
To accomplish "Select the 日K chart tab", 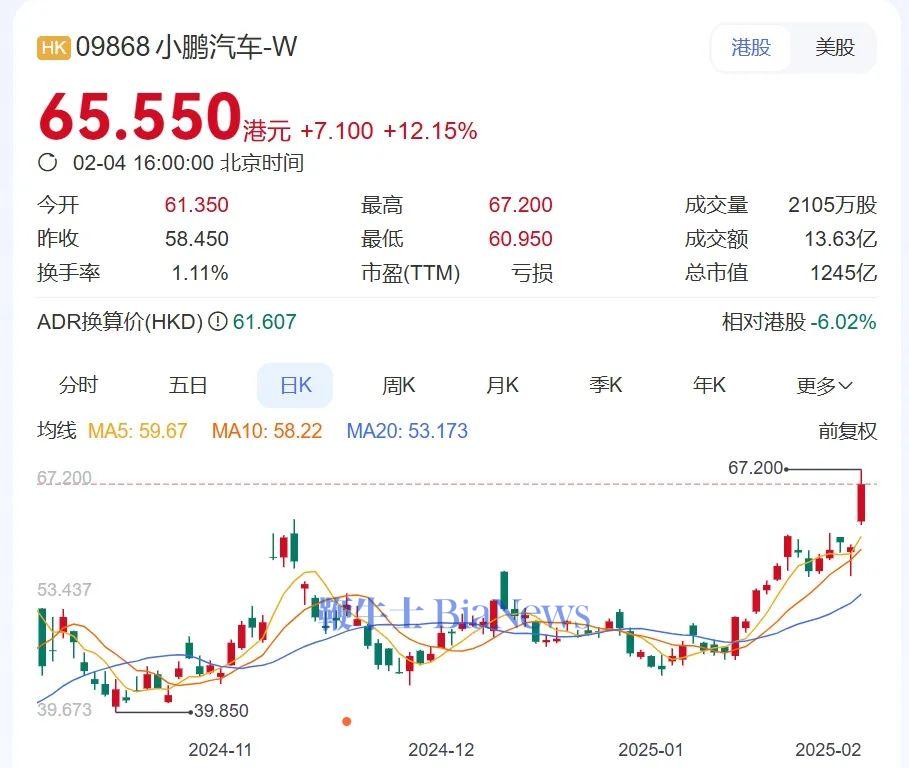I will (x=295, y=385).
